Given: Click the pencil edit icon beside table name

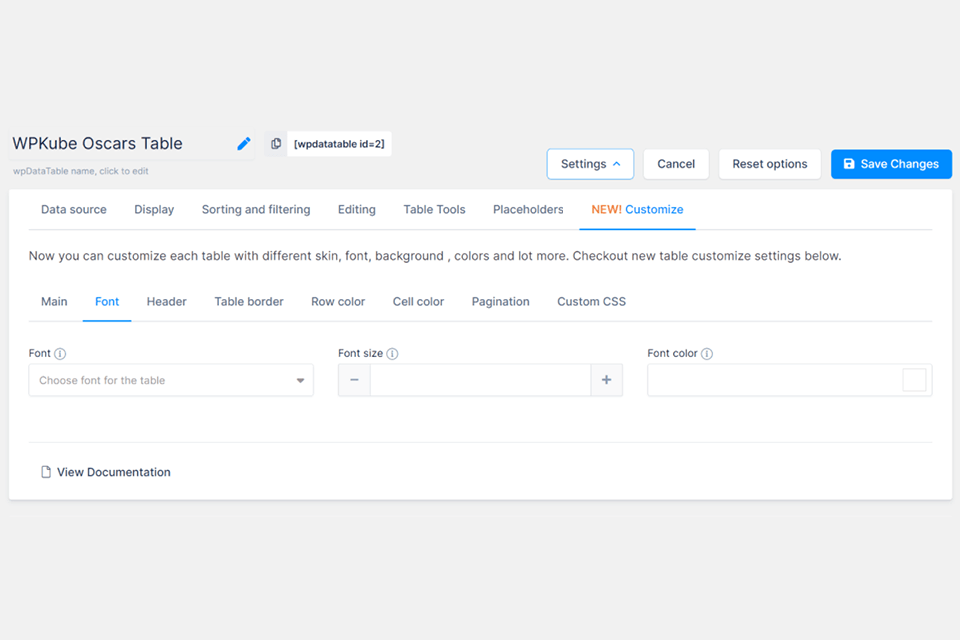Looking at the screenshot, I should 244,144.
